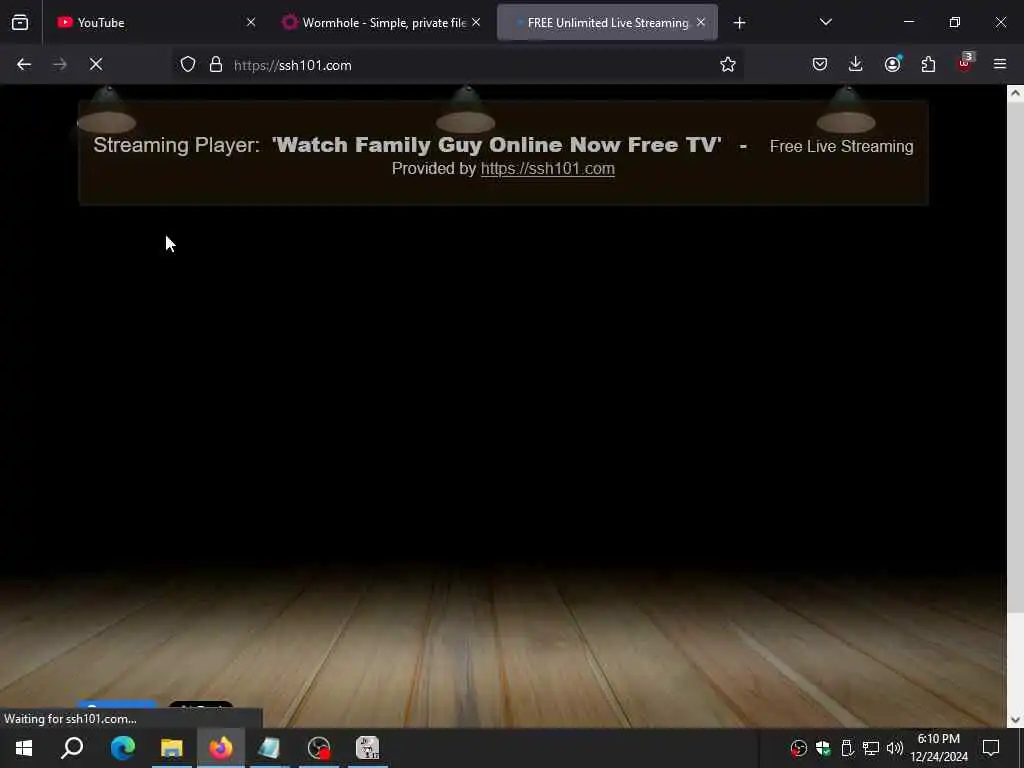Go back to the previous page
This screenshot has height=768, width=1024.
[x=24, y=65]
